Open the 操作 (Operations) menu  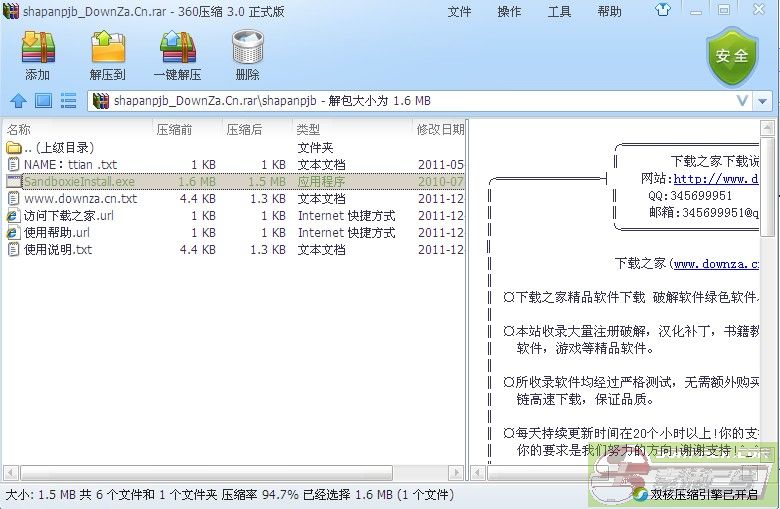[x=509, y=12]
